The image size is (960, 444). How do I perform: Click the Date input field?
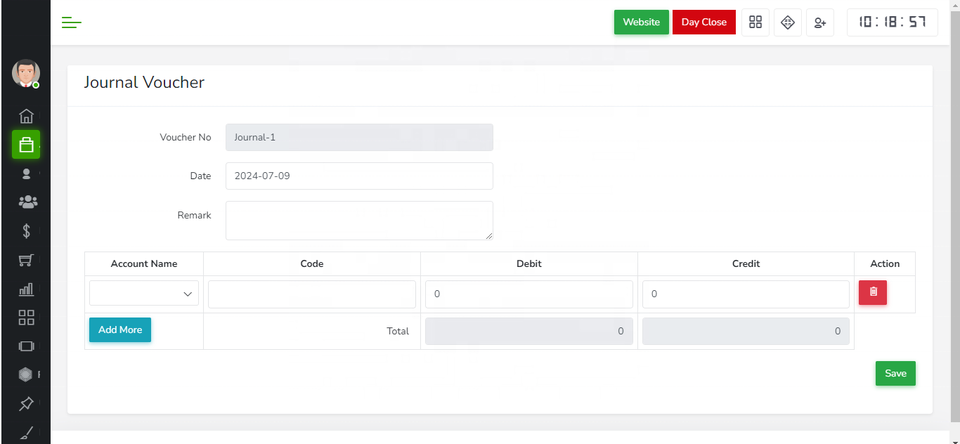click(359, 176)
